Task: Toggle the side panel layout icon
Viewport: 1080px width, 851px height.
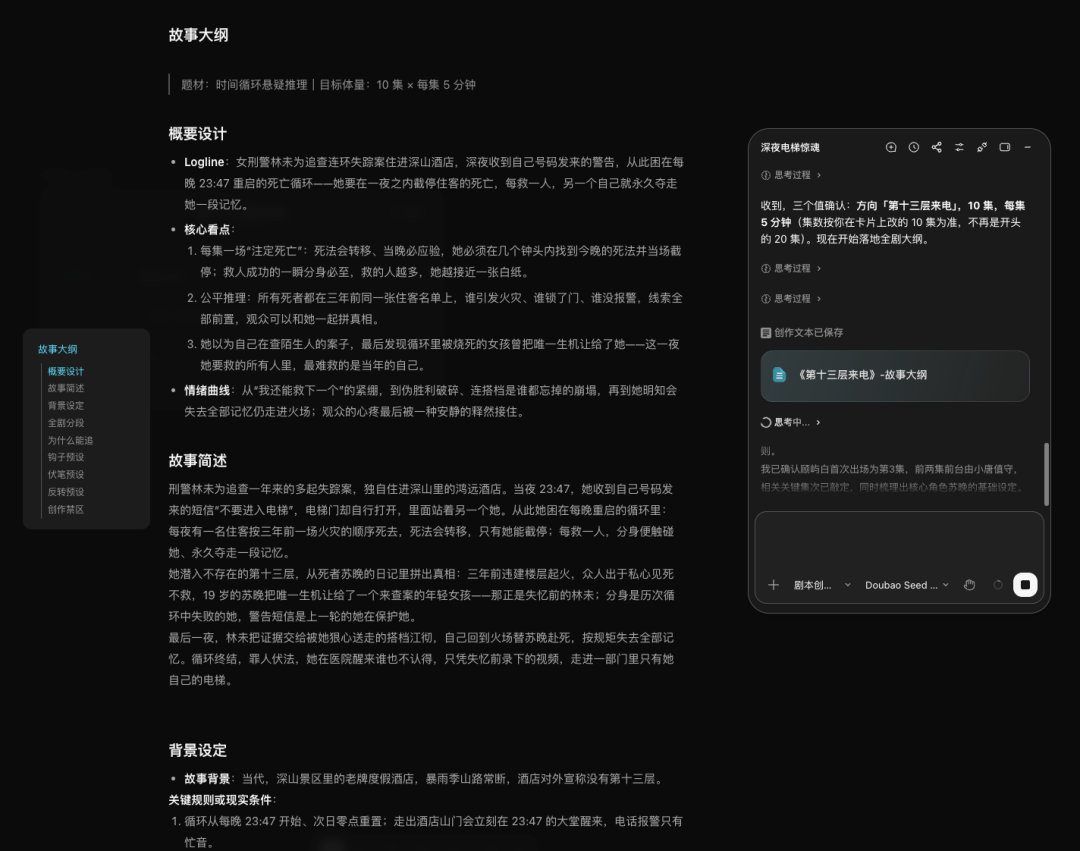Action: (1004, 147)
